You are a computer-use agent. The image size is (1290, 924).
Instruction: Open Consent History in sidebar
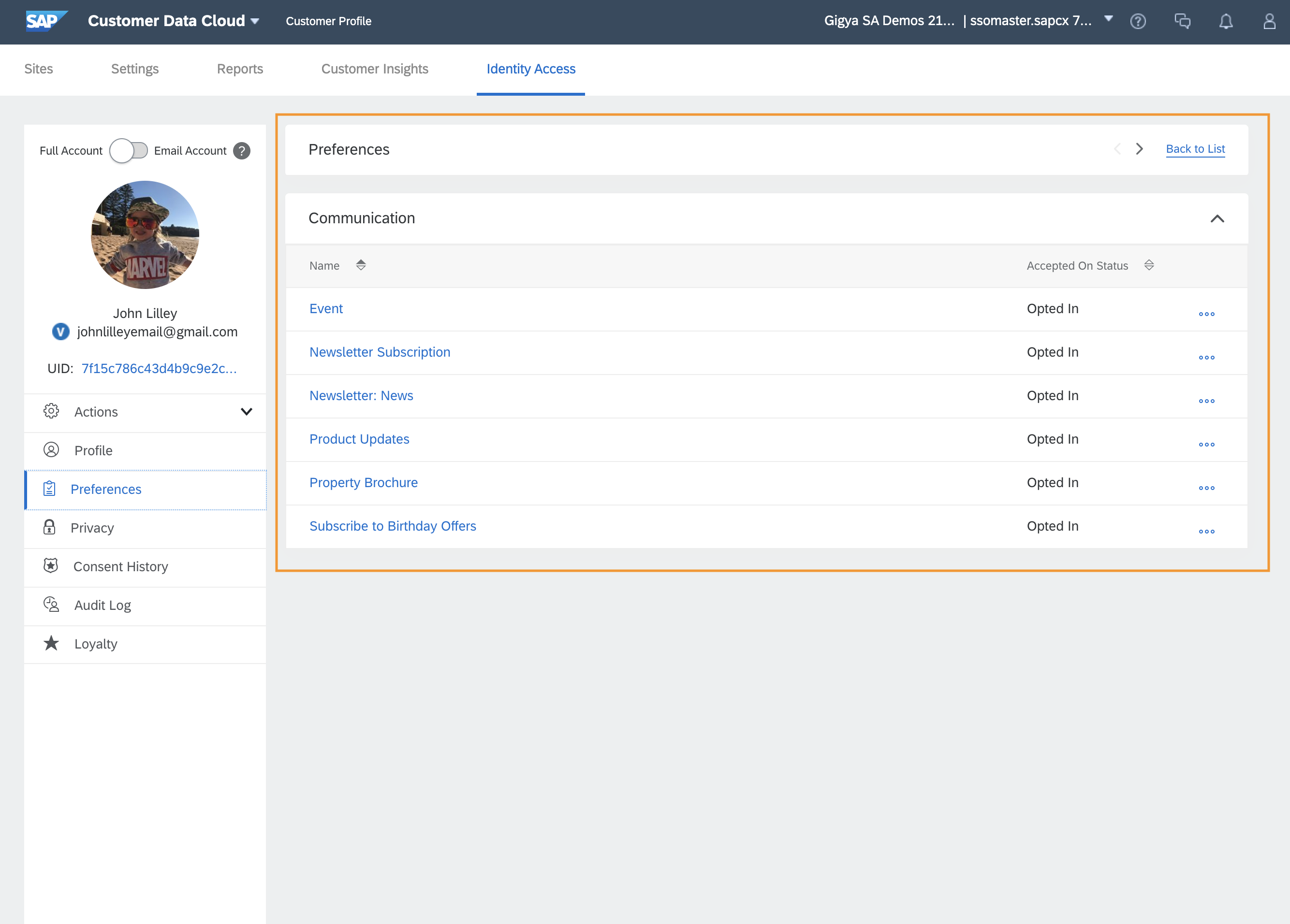[x=120, y=566]
